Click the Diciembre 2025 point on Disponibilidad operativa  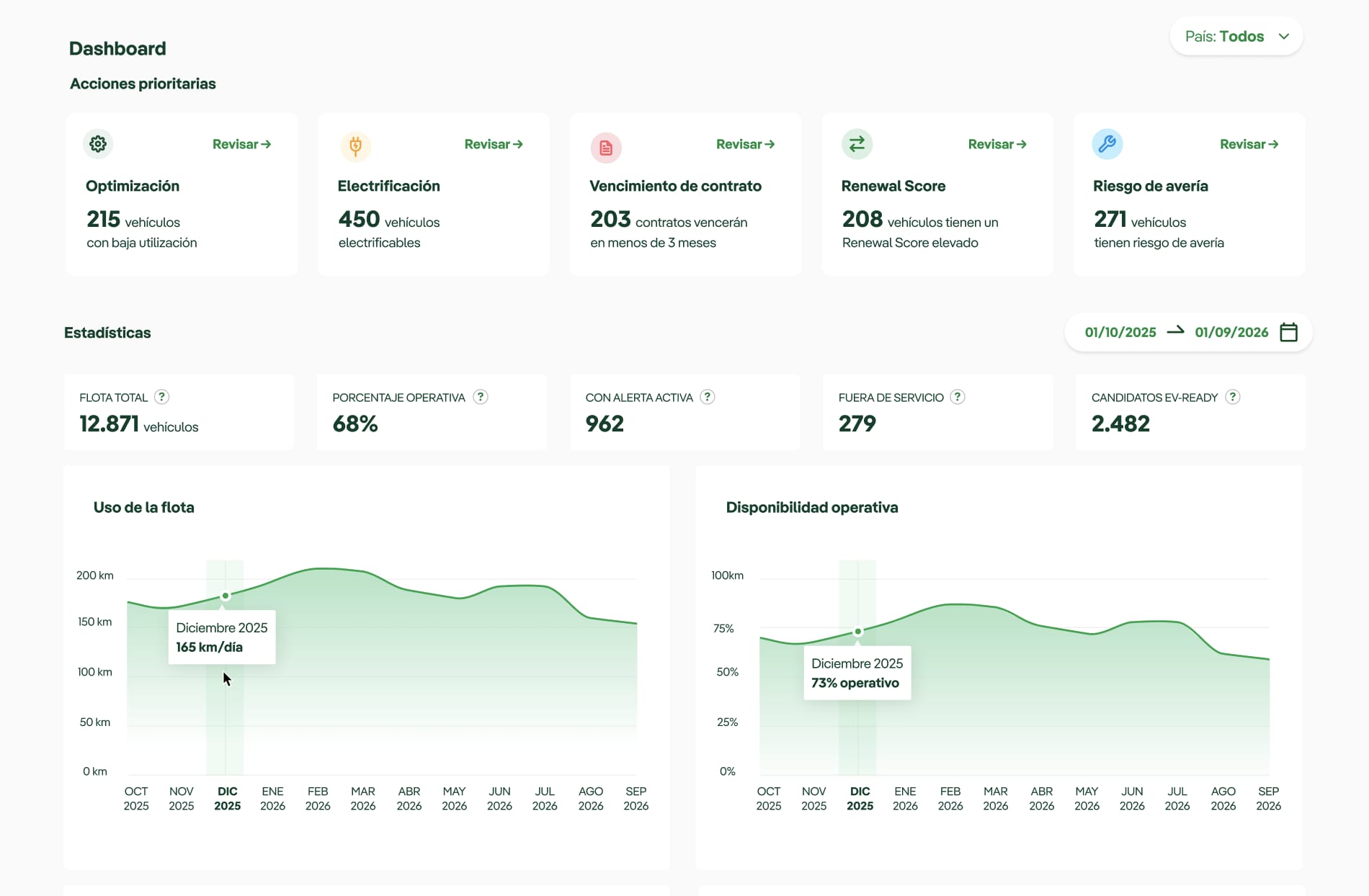[x=858, y=632]
